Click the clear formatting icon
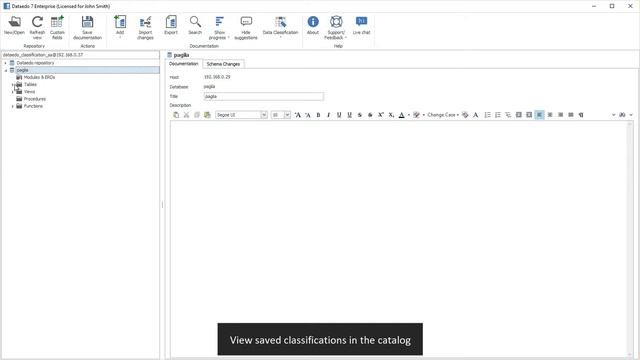 (x=465, y=115)
